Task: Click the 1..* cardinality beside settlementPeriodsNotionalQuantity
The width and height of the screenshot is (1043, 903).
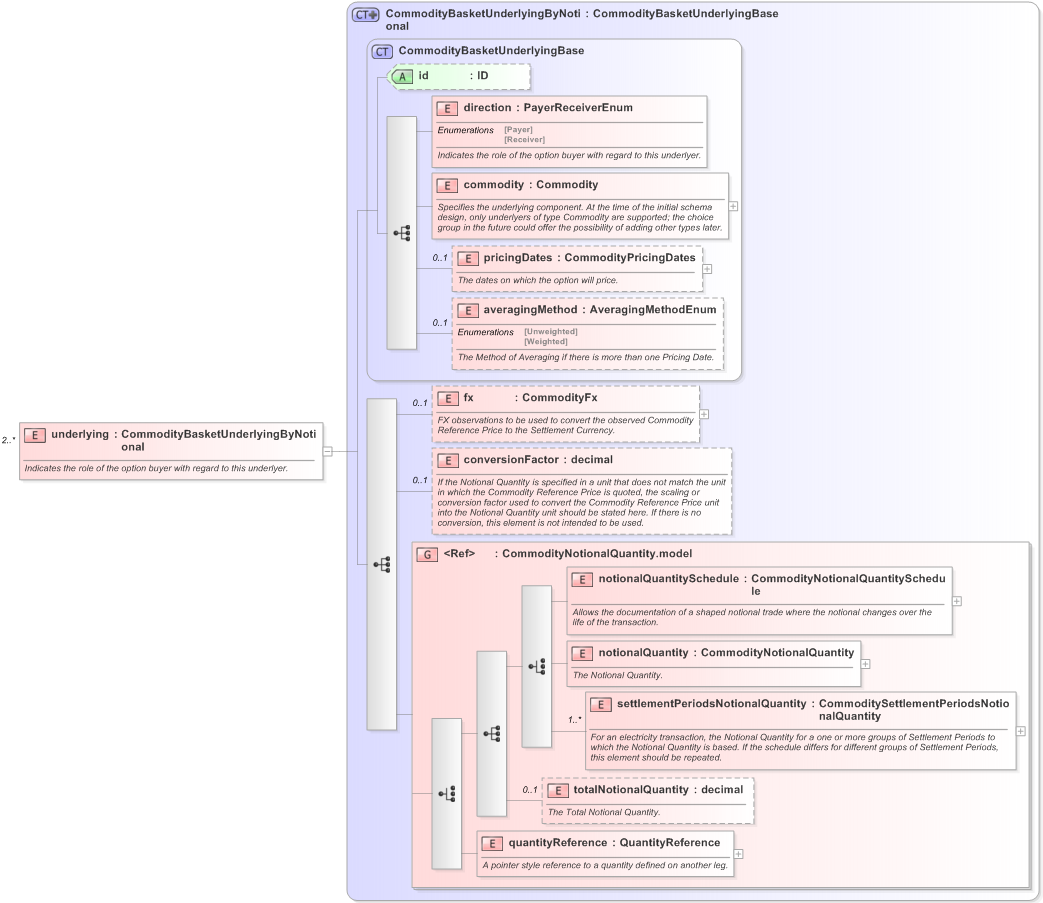Action: pyautogui.click(x=575, y=719)
